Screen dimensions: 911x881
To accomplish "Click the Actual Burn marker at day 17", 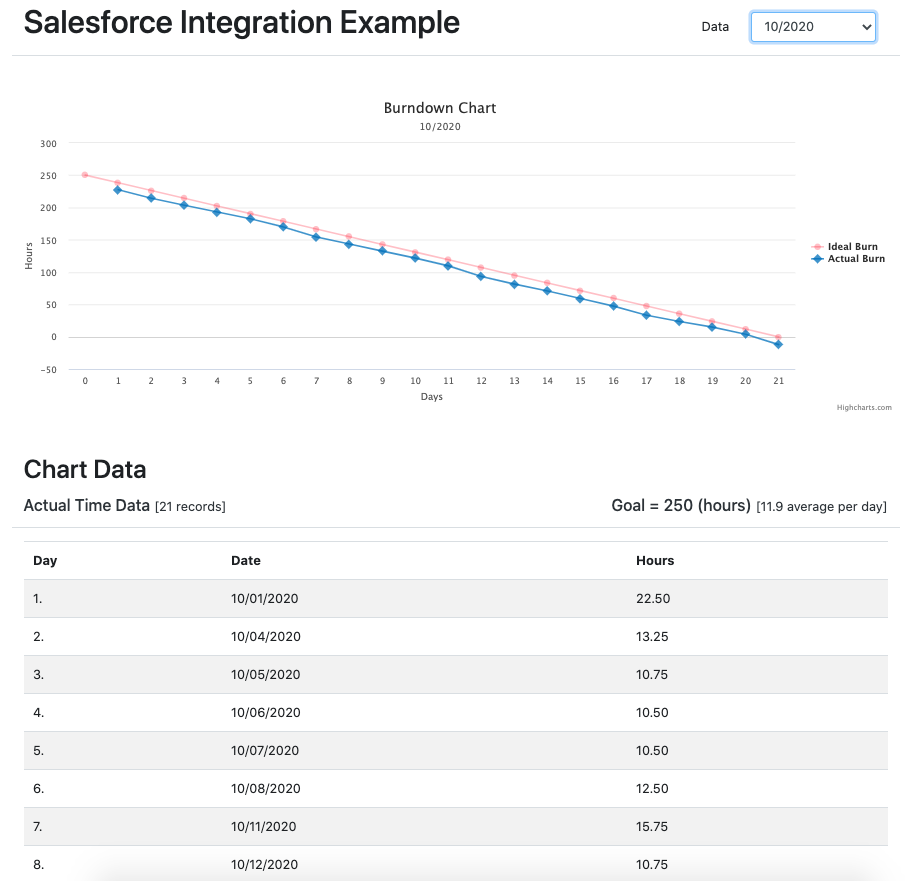I will [x=647, y=315].
